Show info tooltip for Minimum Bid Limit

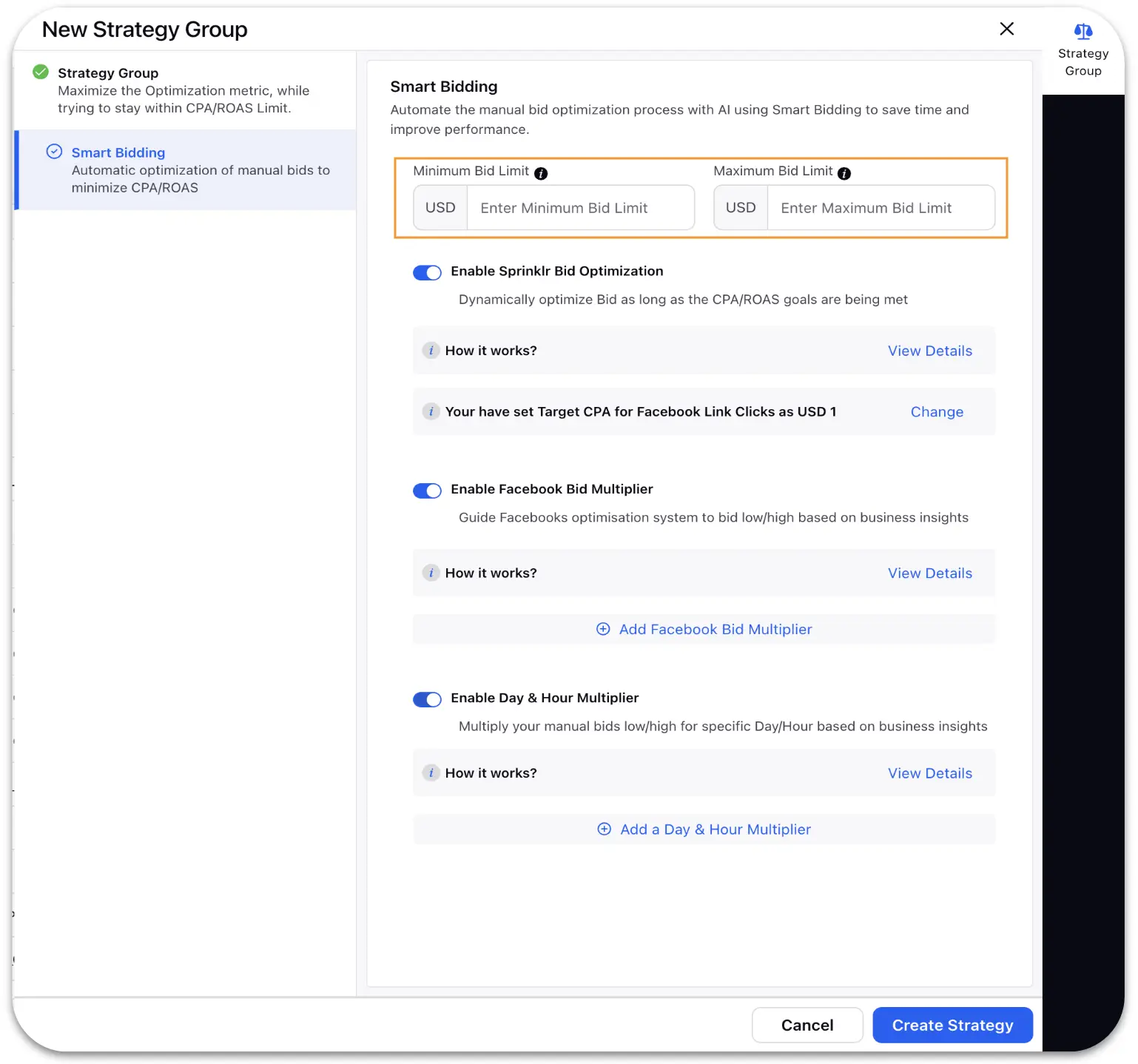point(541,173)
